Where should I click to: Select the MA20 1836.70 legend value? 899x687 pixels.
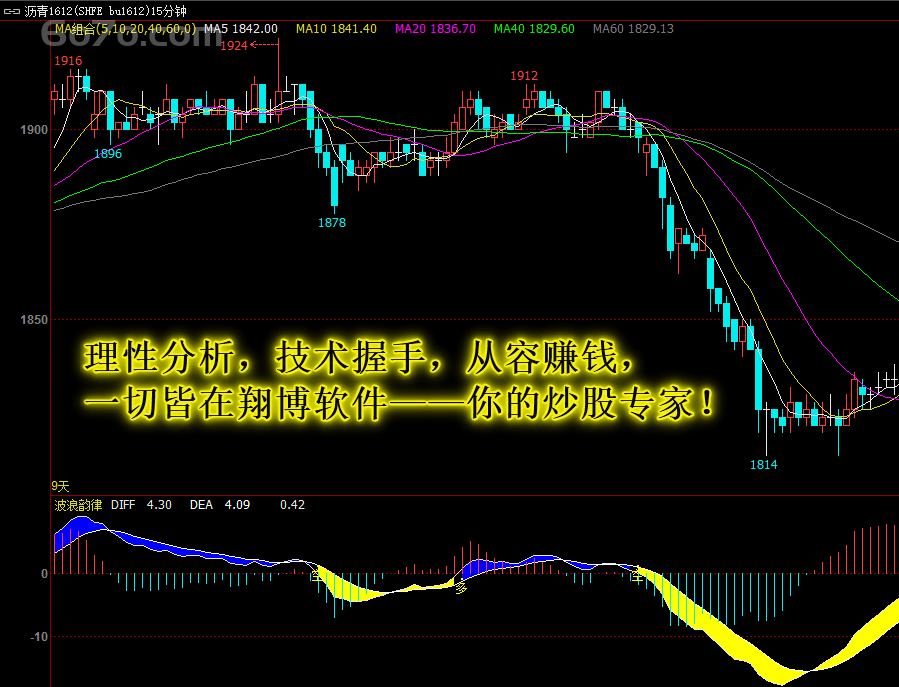[x=436, y=29]
